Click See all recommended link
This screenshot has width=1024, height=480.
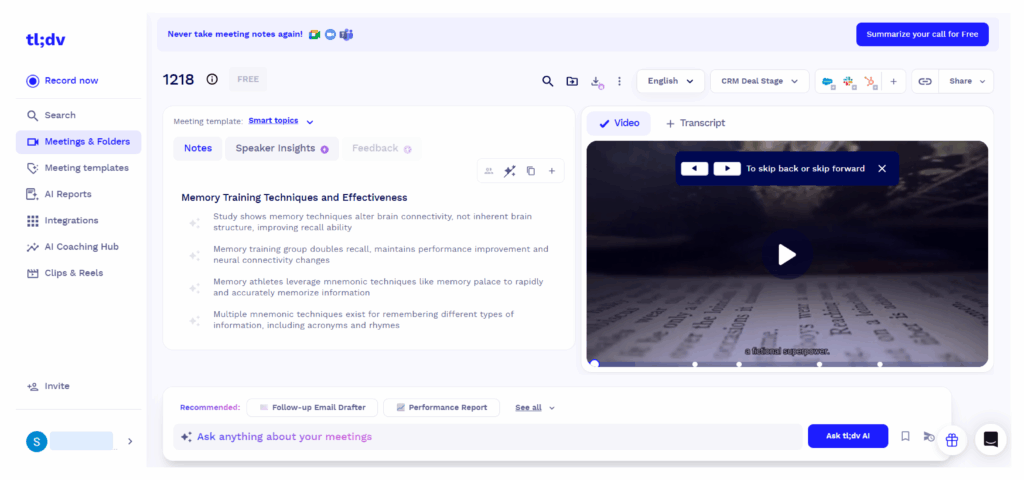[x=528, y=408]
